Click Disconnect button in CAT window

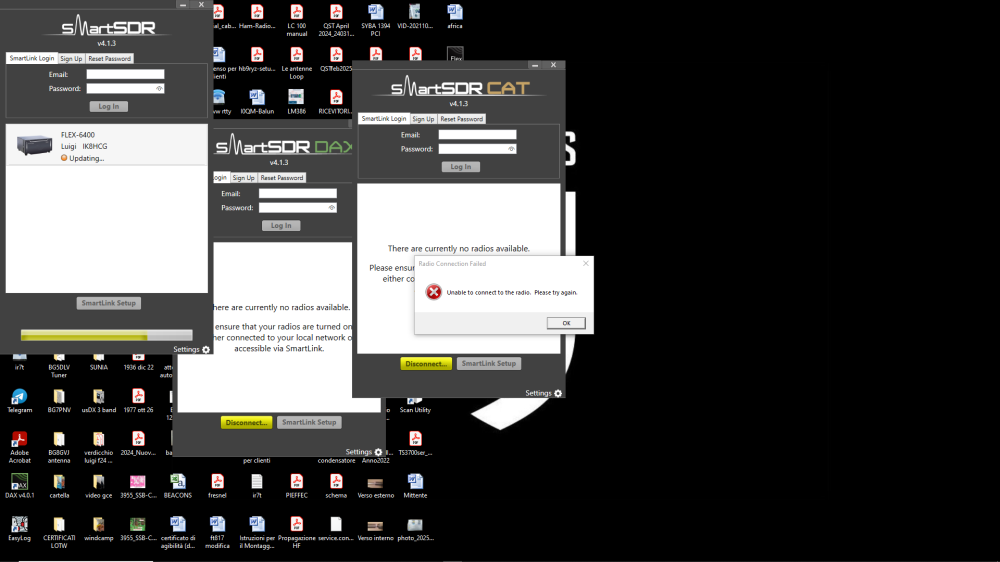[426, 364]
